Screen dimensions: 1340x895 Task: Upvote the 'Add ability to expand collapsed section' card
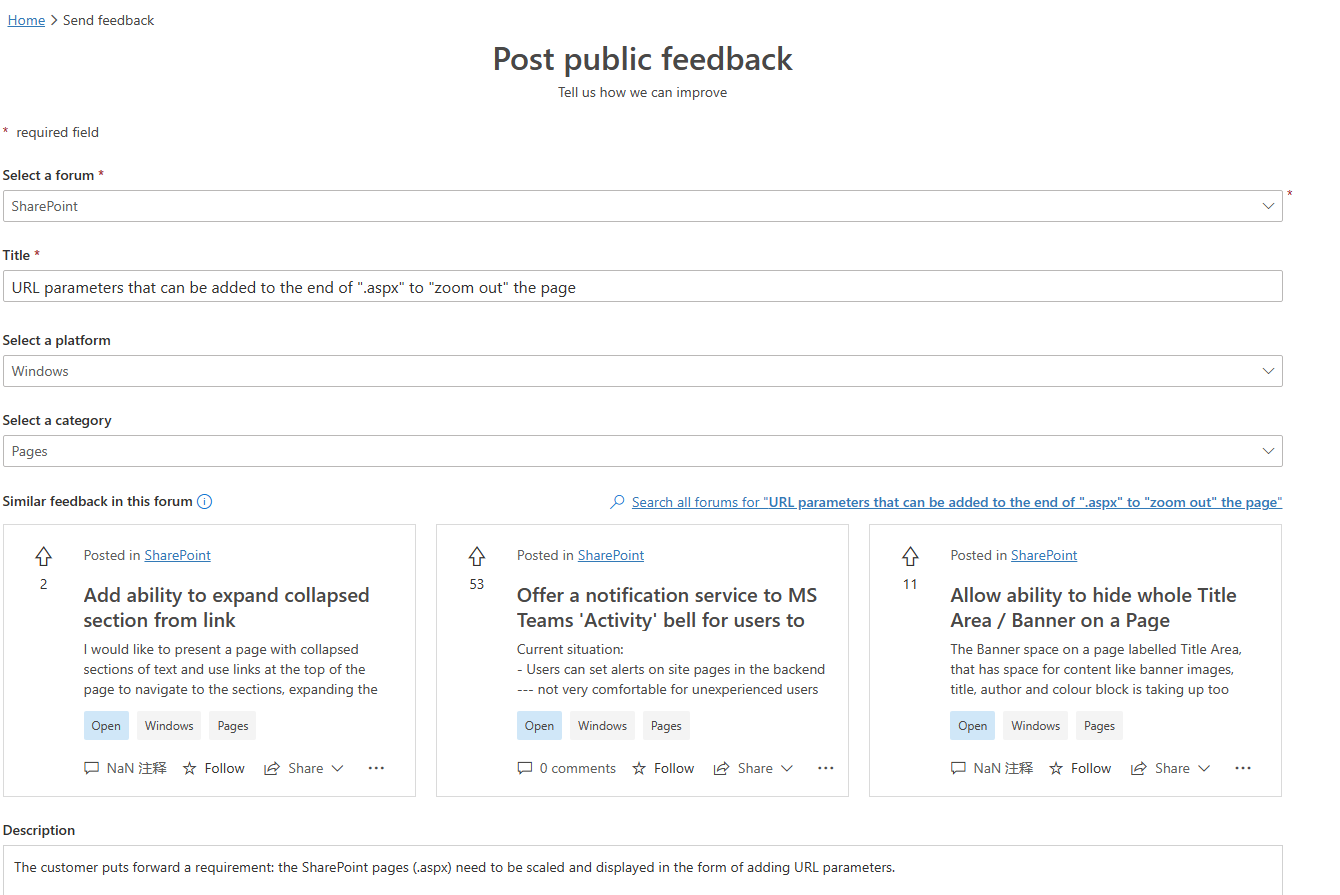43,556
